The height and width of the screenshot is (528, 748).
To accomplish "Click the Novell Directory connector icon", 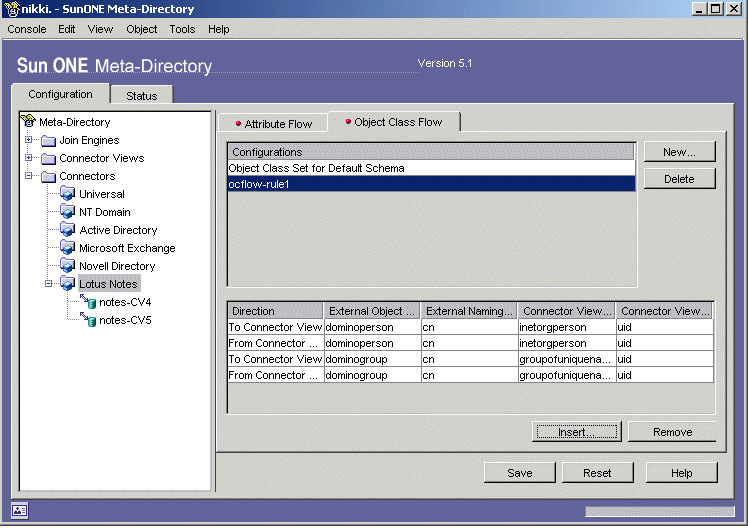I will point(68,266).
